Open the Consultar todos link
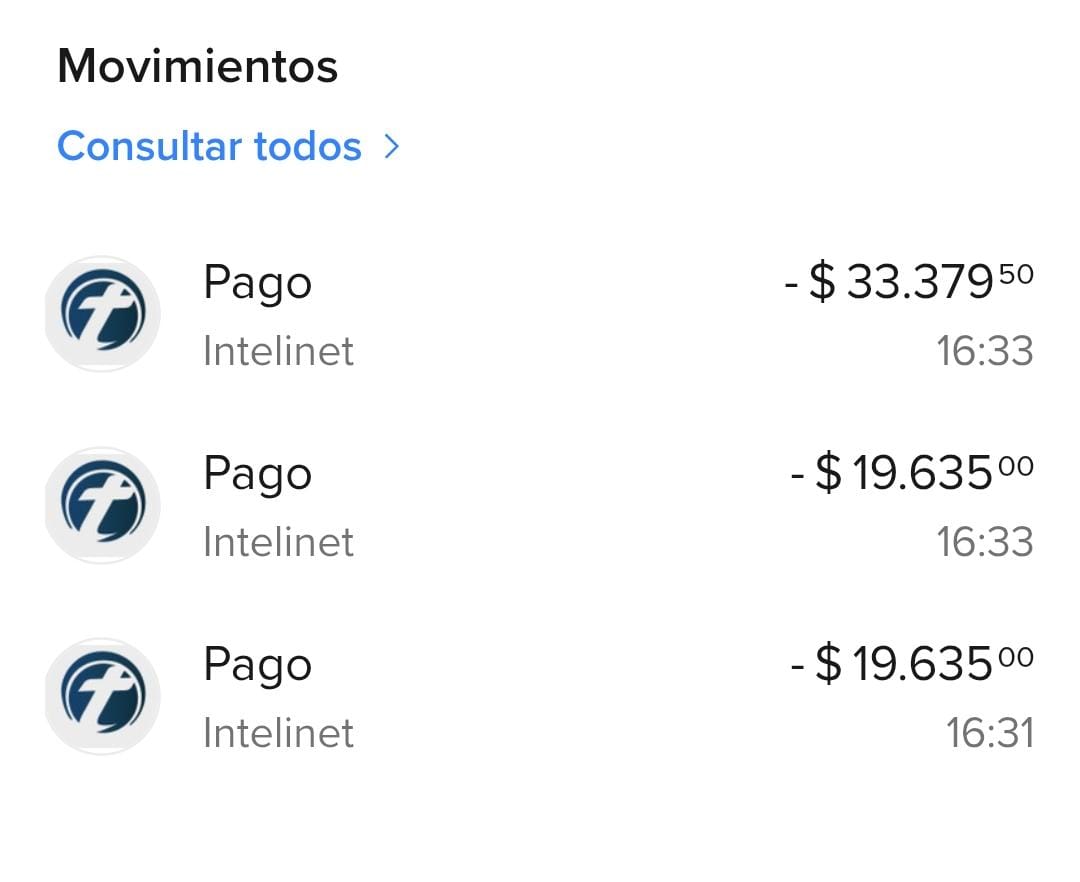Viewport: 1080px width, 882px height. 209,147
